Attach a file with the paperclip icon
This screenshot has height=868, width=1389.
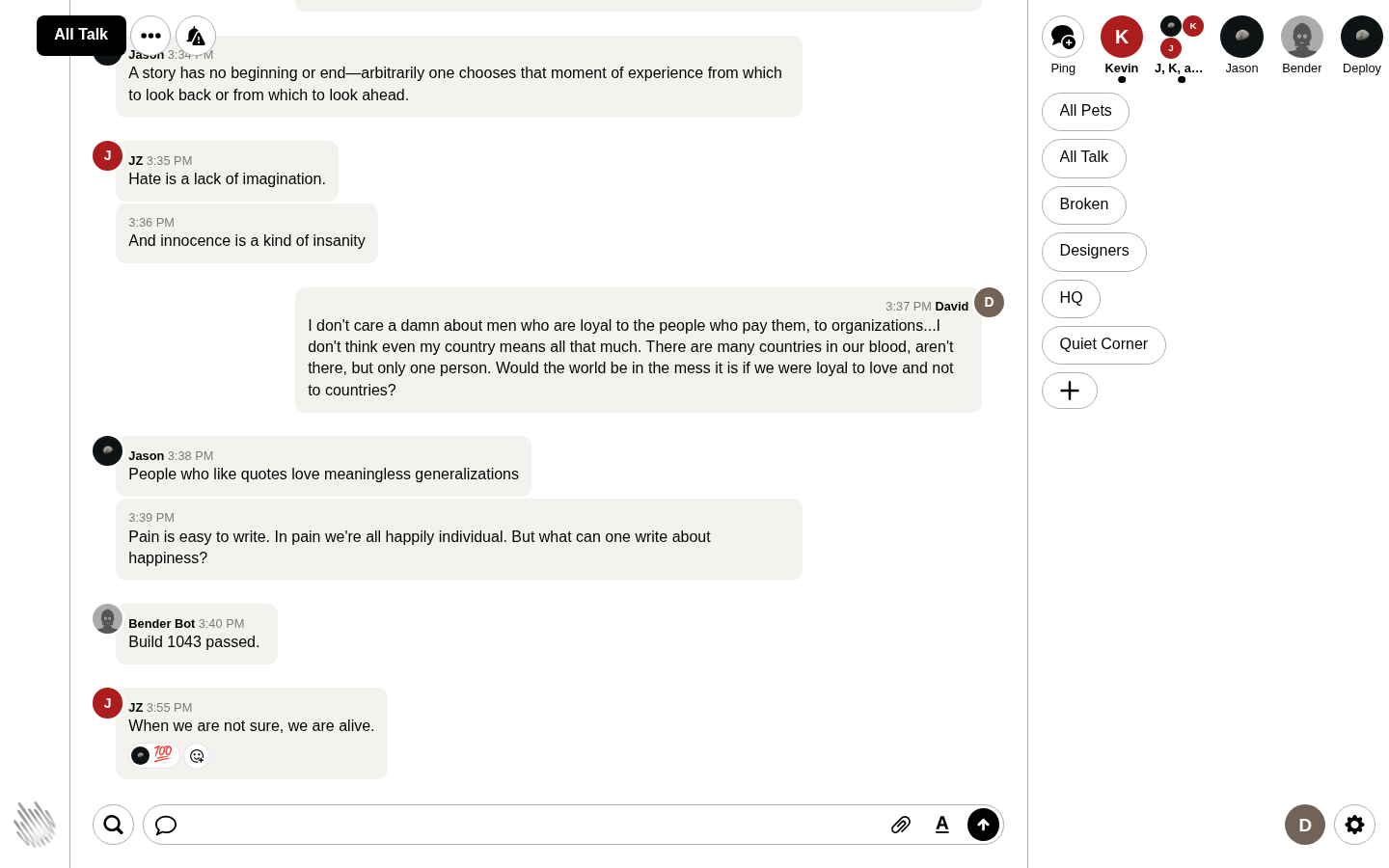pos(901,825)
